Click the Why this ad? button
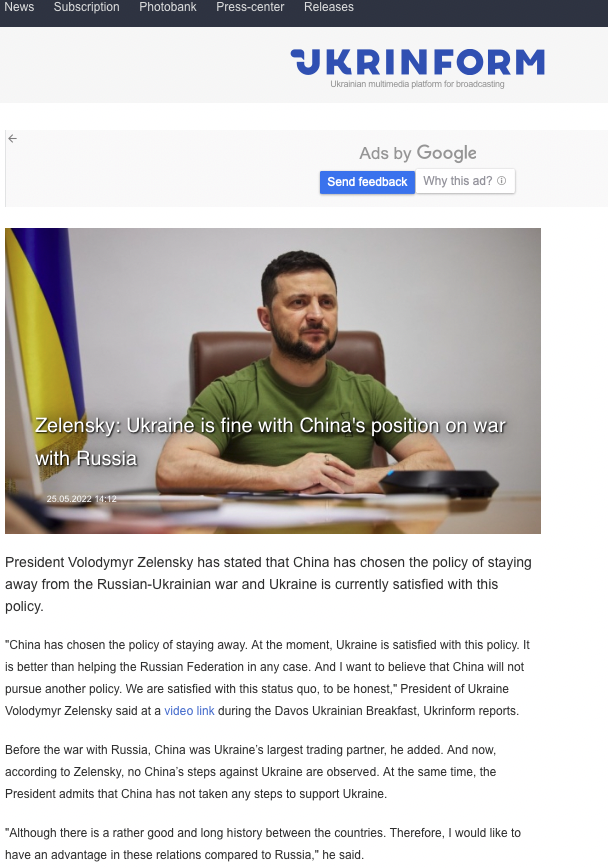This screenshot has width=608, height=868. click(x=465, y=181)
